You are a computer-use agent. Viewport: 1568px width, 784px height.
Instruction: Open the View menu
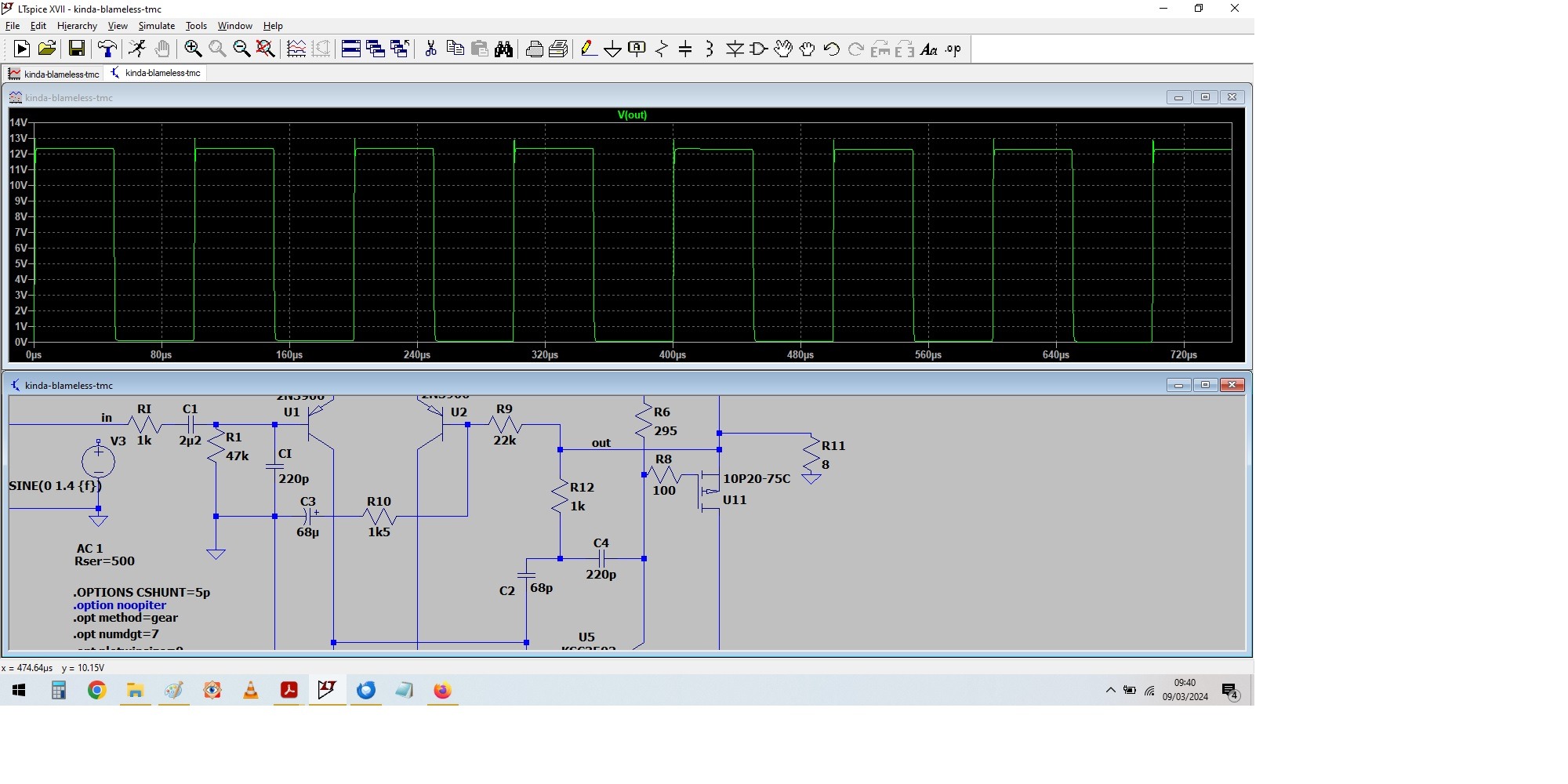pyautogui.click(x=118, y=26)
